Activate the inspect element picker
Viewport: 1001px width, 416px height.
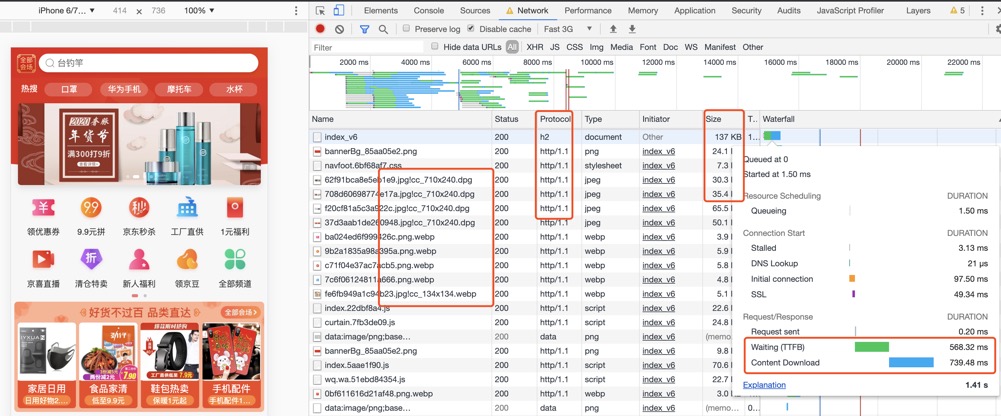[x=321, y=10]
